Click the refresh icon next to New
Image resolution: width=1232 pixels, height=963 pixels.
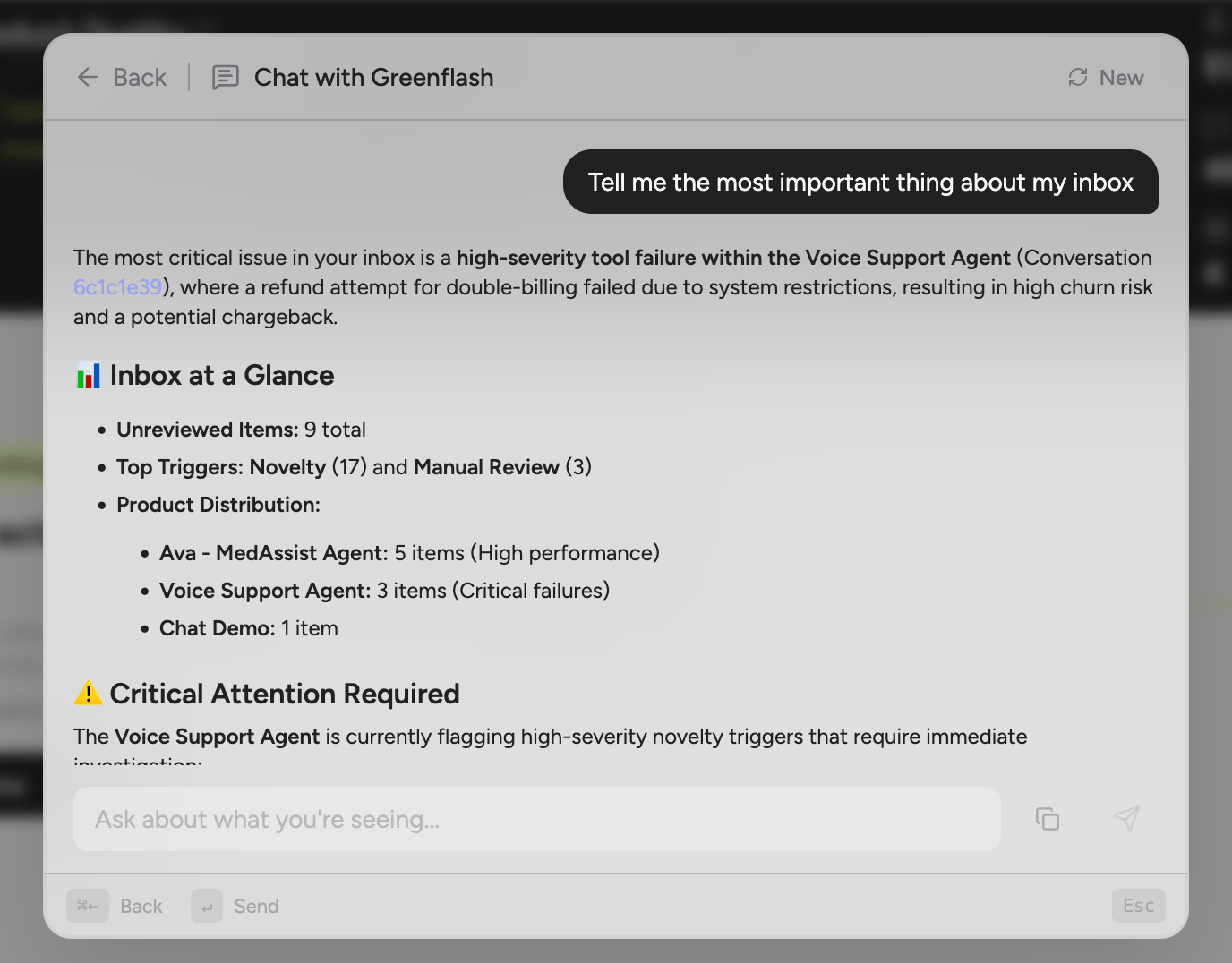[x=1078, y=78]
